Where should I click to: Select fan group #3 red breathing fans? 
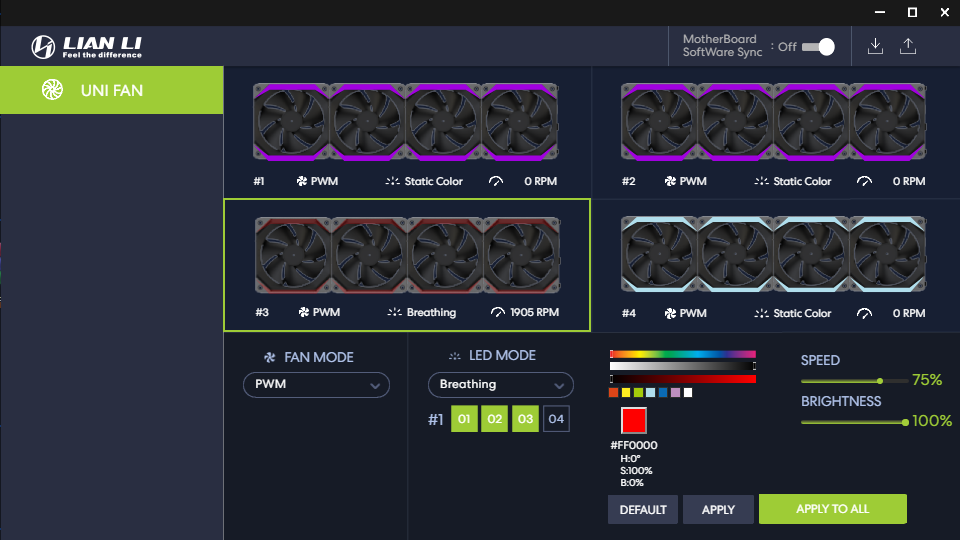[x=407, y=255]
